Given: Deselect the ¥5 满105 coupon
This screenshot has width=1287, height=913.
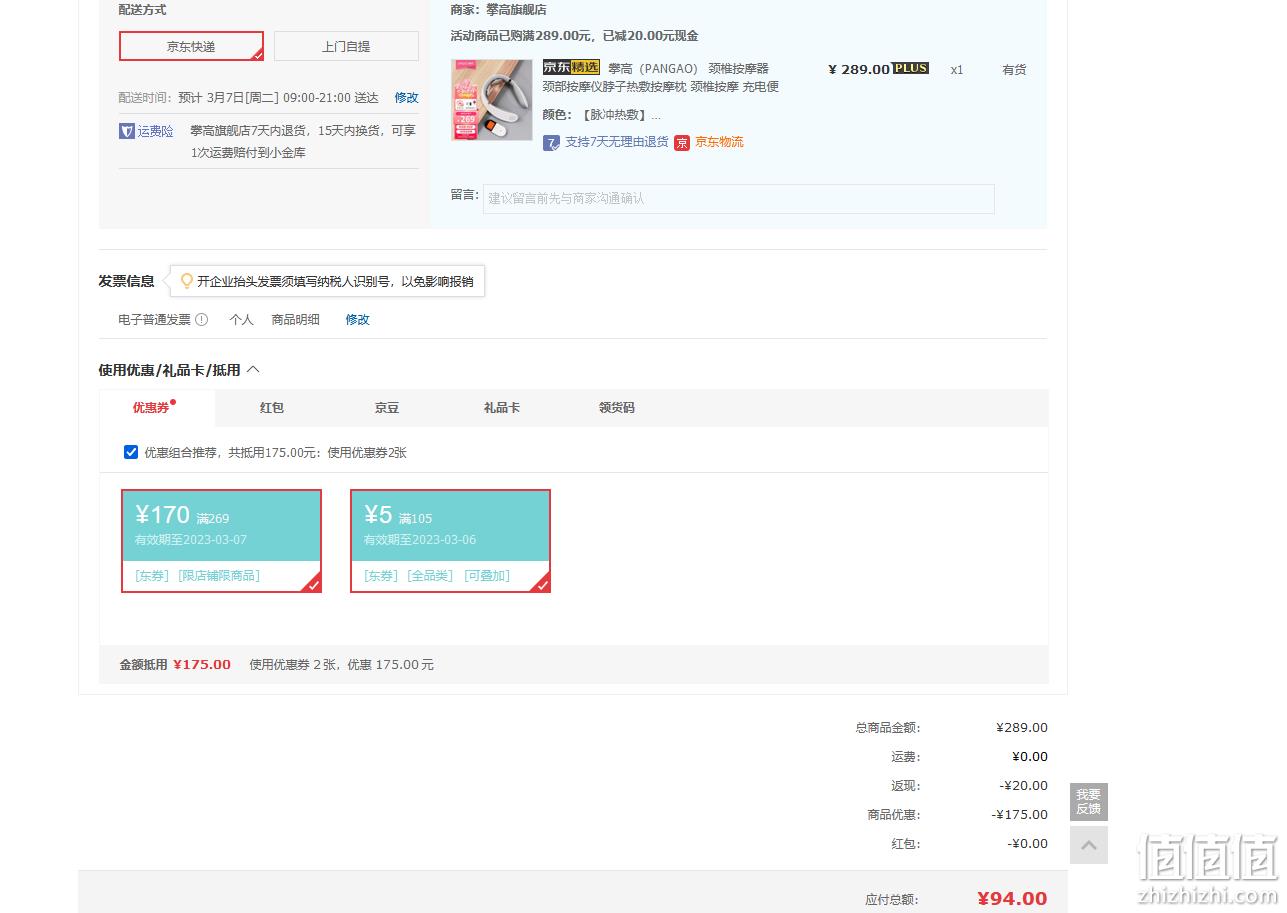Looking at the screenshot, I should click(x=450, y=541).
